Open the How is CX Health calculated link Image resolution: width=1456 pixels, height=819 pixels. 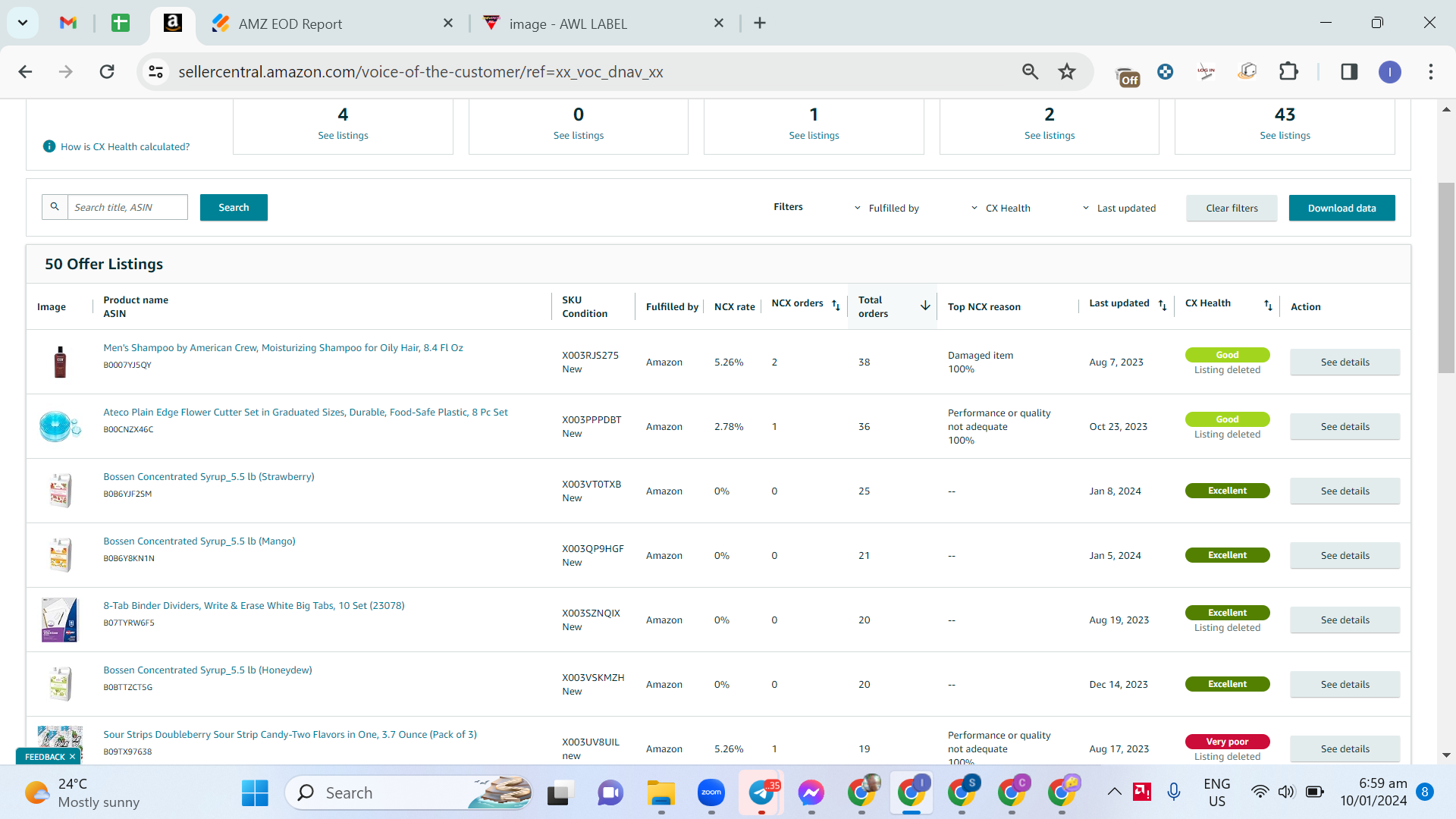point(125,146)
